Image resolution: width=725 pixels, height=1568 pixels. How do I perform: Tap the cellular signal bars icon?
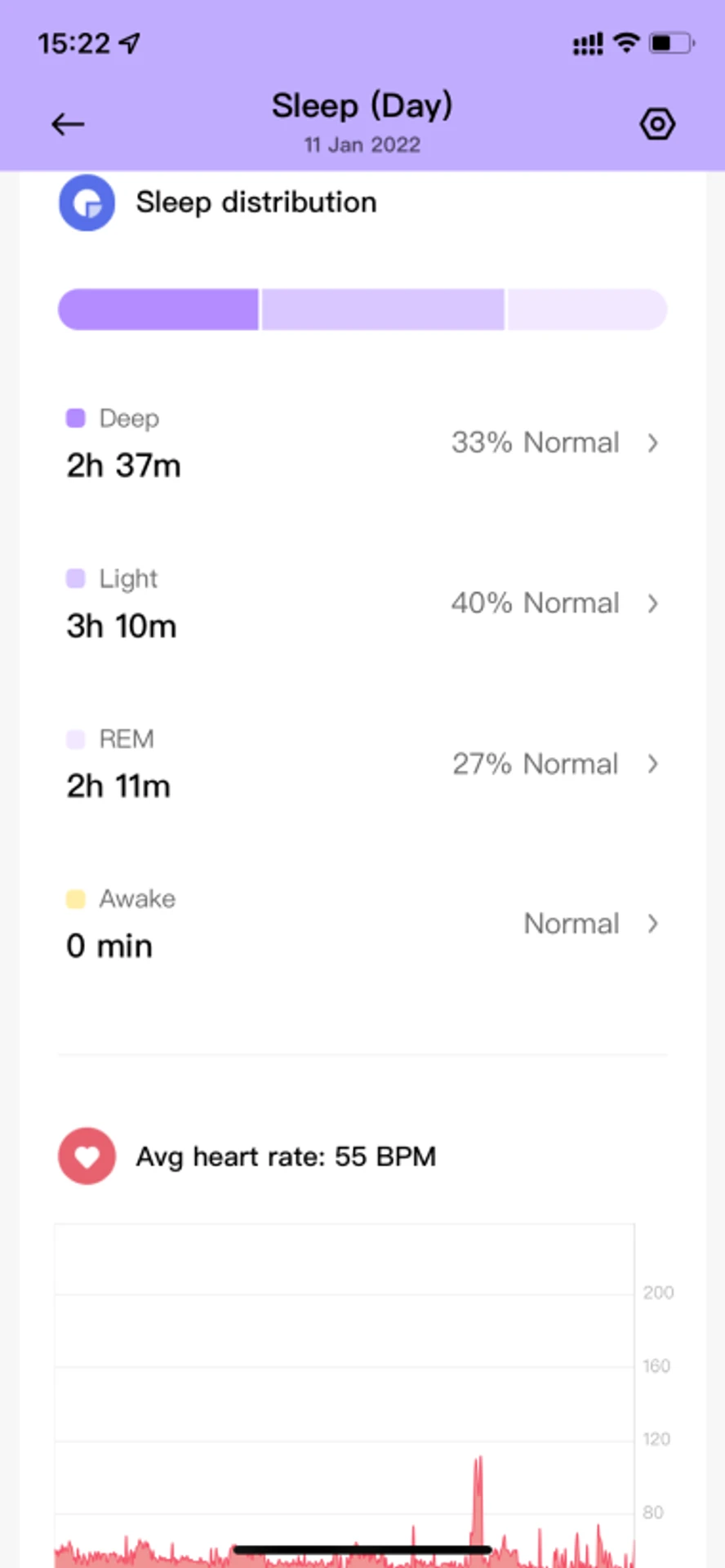(x=588, y=44)
